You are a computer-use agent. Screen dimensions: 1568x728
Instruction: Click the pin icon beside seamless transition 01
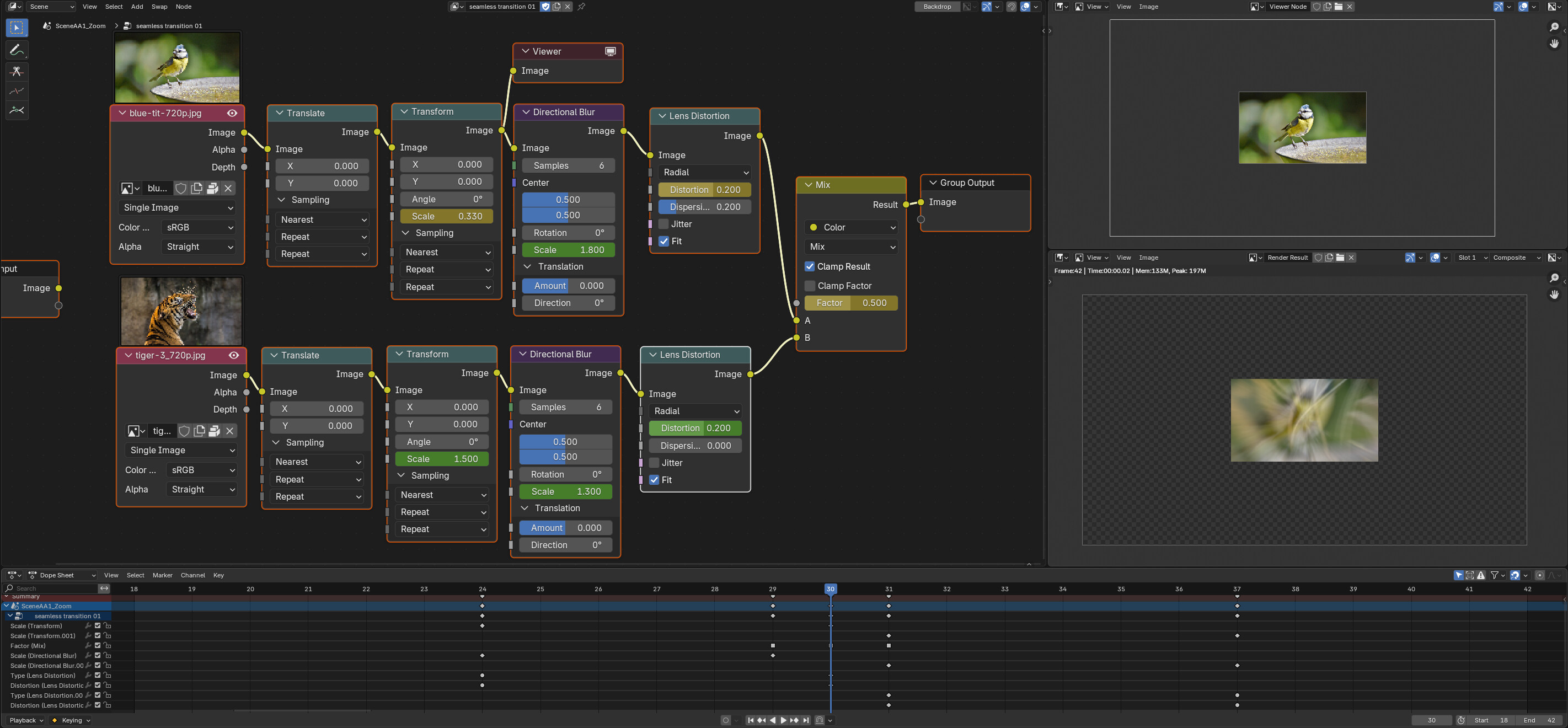tap(581, 7)
